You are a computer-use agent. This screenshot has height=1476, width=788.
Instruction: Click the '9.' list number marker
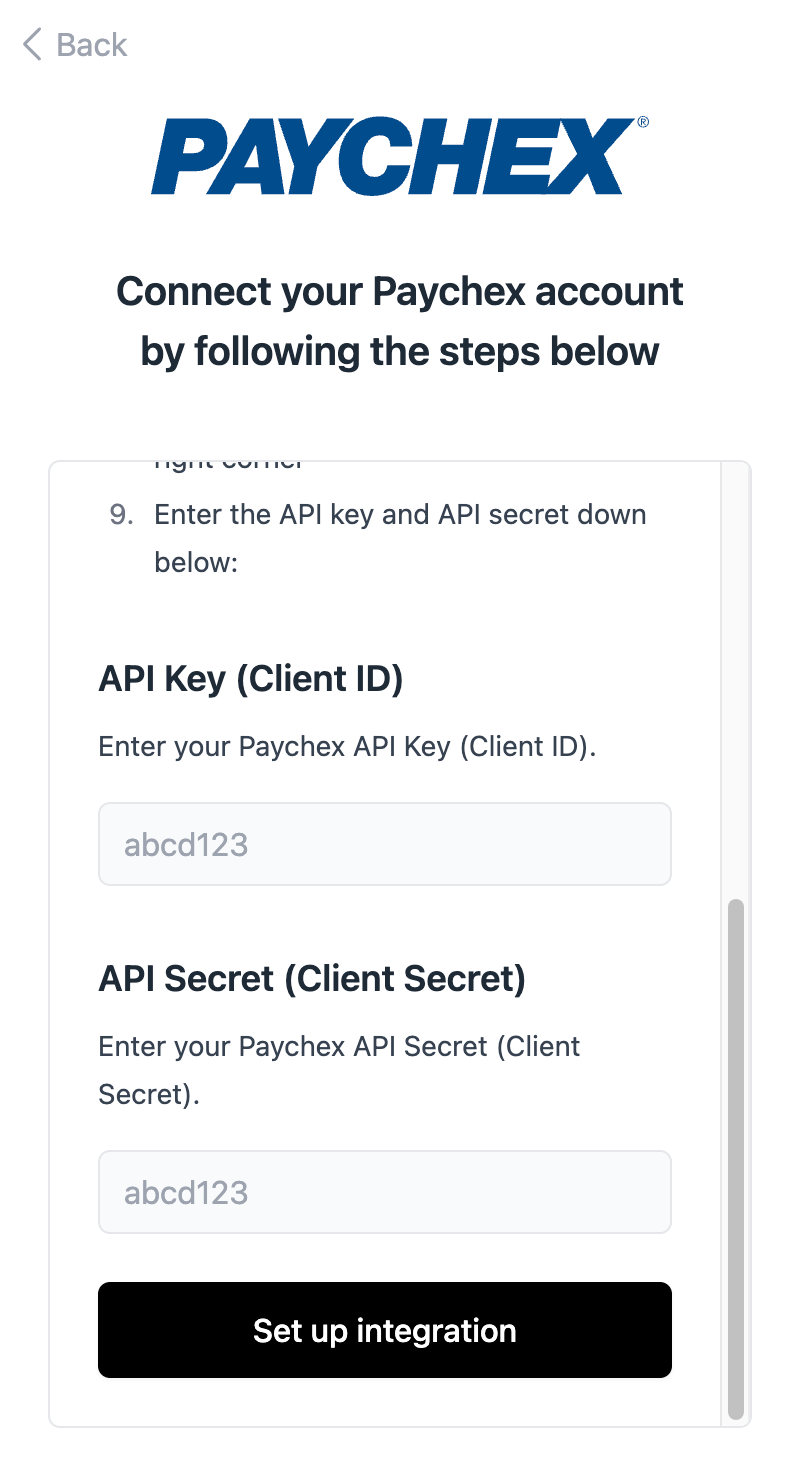[121, 515]
